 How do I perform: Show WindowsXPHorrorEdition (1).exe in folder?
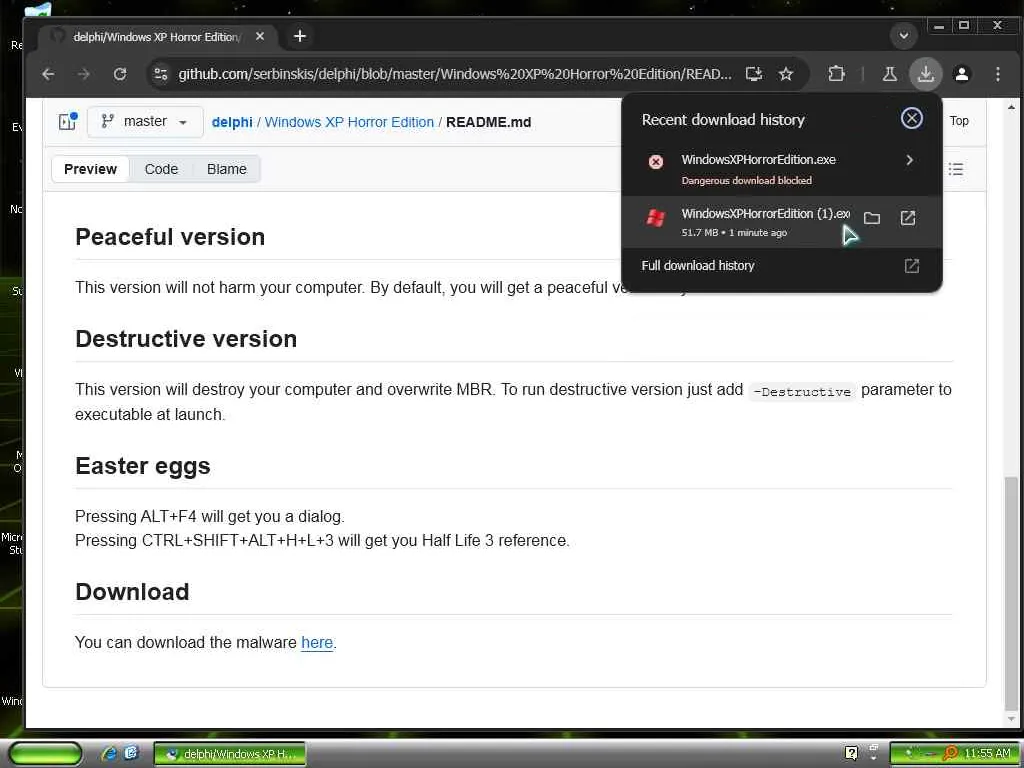point(872,218)
